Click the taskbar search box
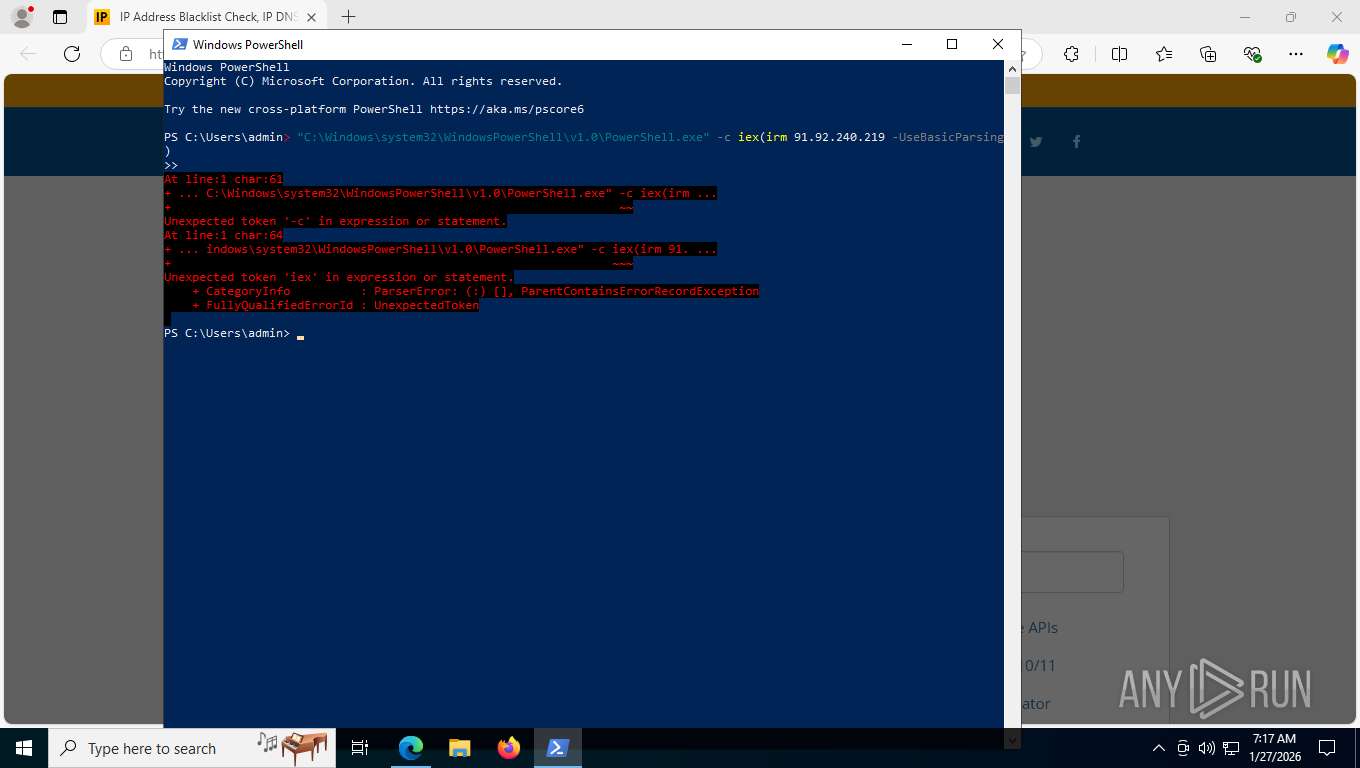The image size is (1360, 768). click(x=192, y=748)
